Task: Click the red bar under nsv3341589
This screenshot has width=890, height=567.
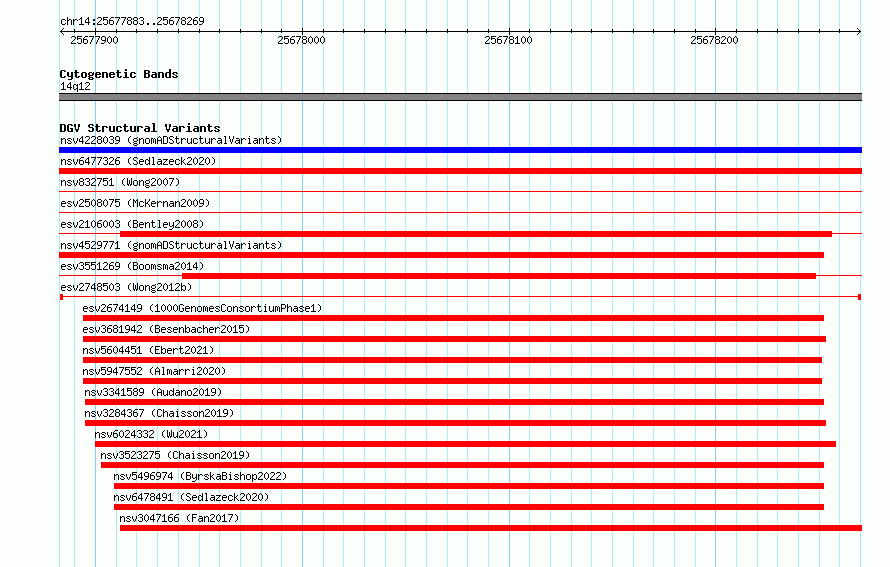Action: click(454, 402)
